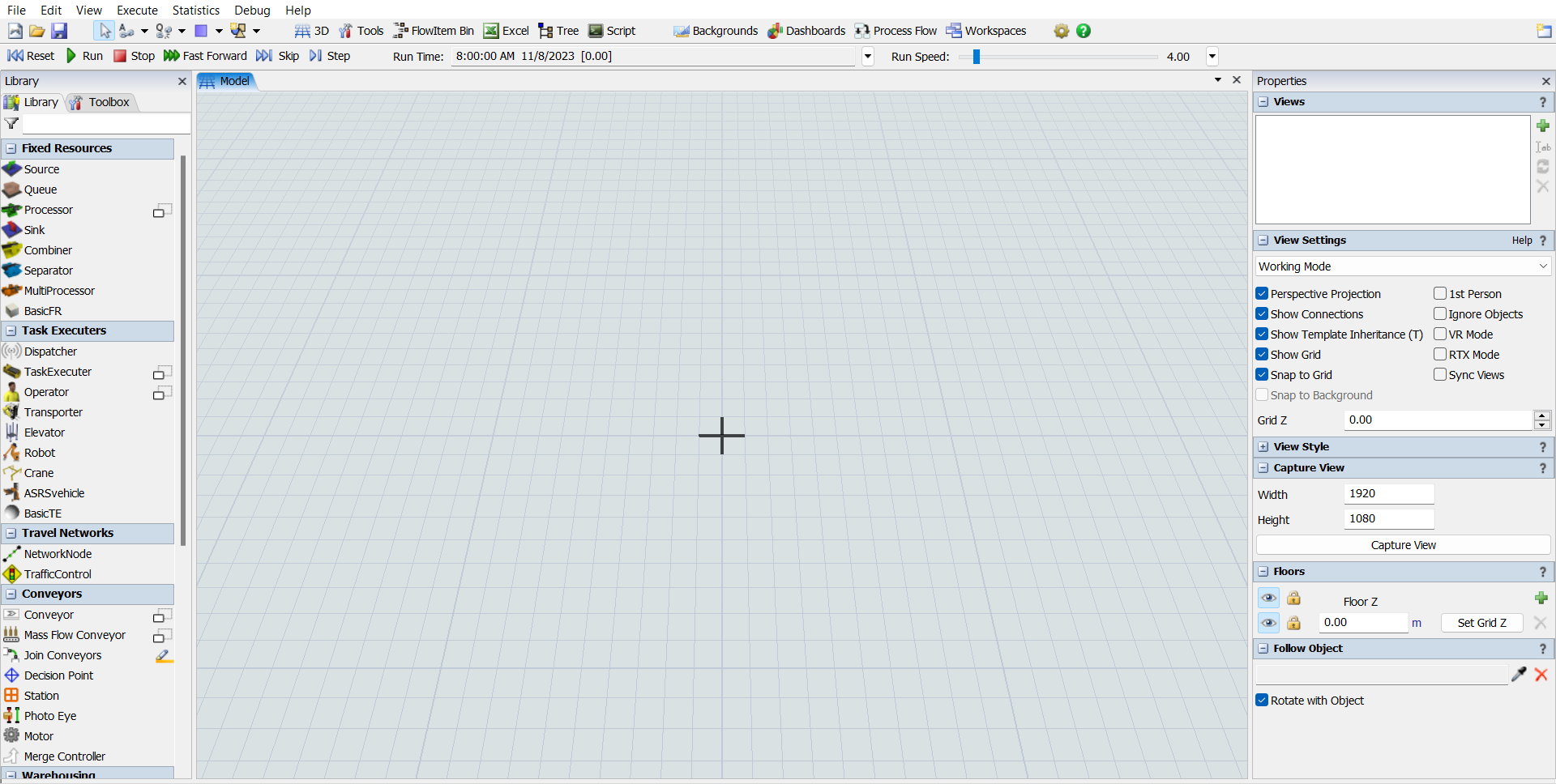Collapse the Fixed Resources library group
The image size is (1556, 784).
[x=11, y=149]
